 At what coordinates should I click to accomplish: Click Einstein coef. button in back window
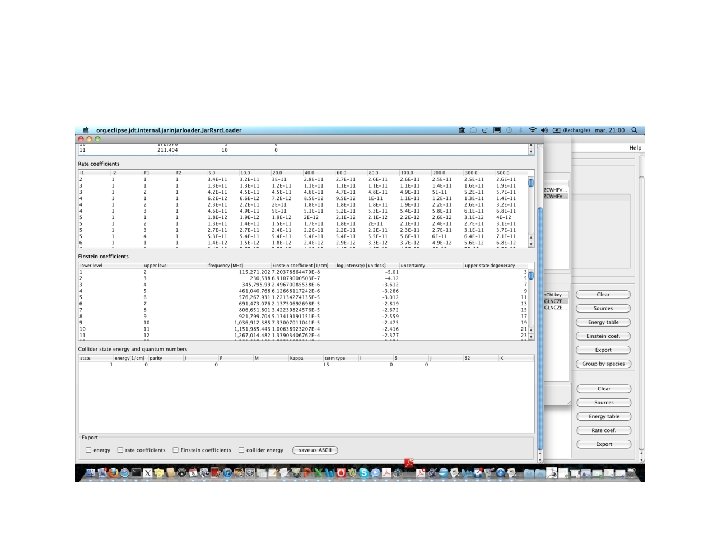click(x=603, y=336)
